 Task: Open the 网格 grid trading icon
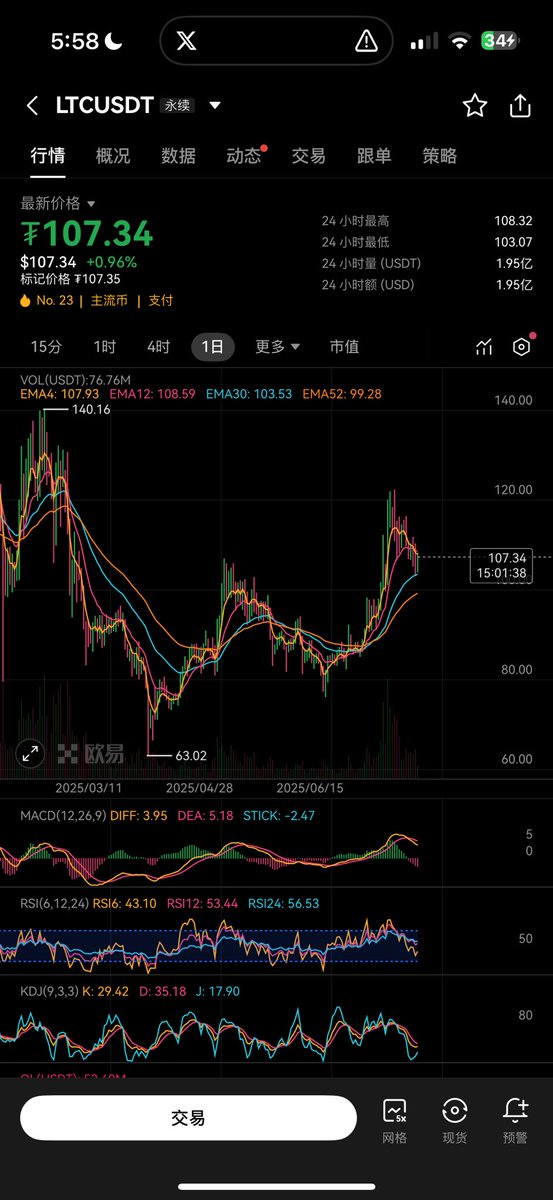click(x=395, y=1120)
